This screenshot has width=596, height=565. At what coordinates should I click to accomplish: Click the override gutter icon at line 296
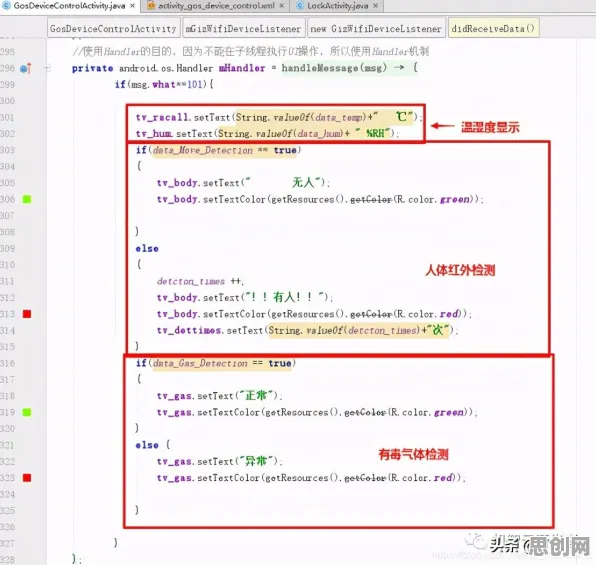click(x=26, y=68)
